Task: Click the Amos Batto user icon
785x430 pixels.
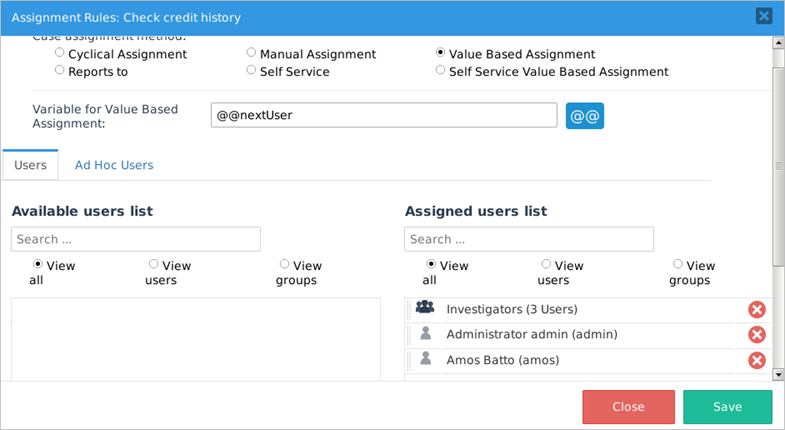Action: click(x=425, y=359)
